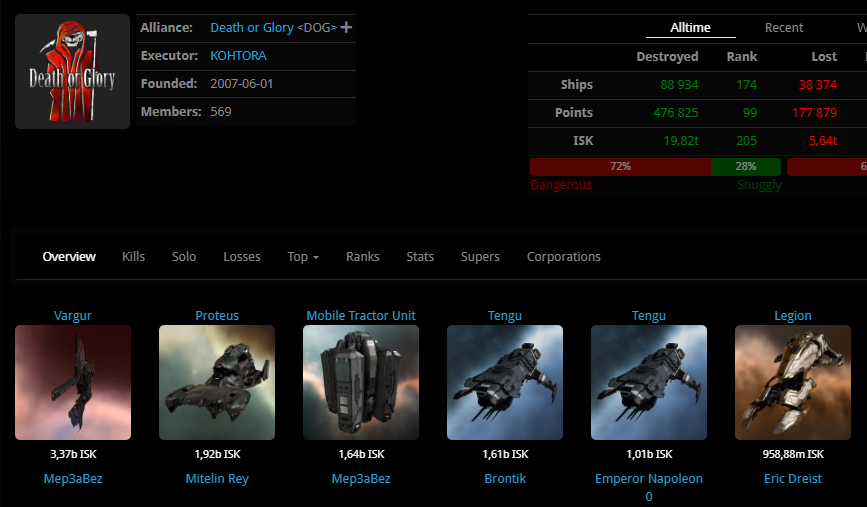This screenshot has width=867, height=507.
Task: Select the Alltime stats tab
Action: [690, 28]
